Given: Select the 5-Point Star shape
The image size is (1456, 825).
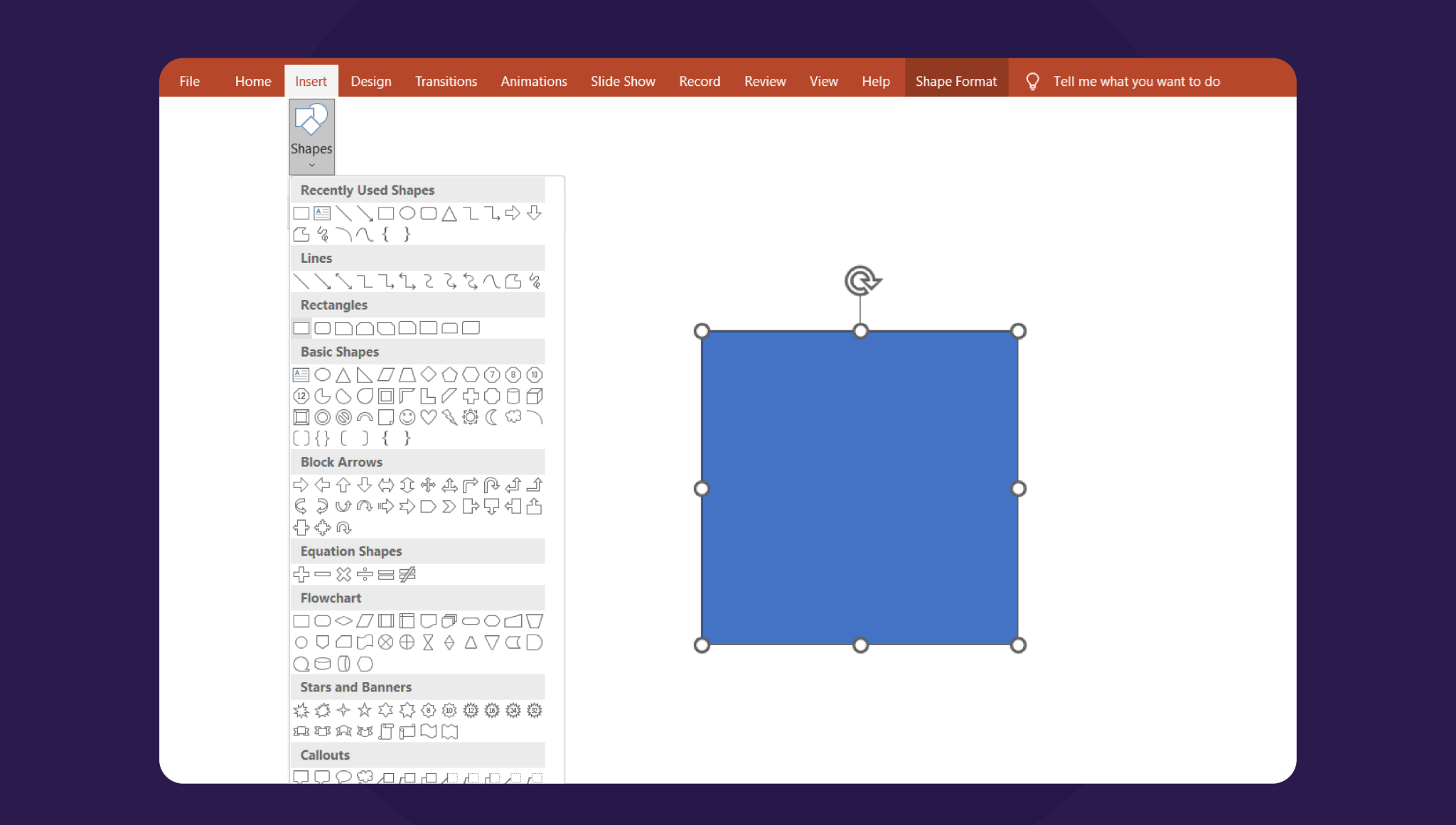Looking at the screenshot, I should 365,710.
